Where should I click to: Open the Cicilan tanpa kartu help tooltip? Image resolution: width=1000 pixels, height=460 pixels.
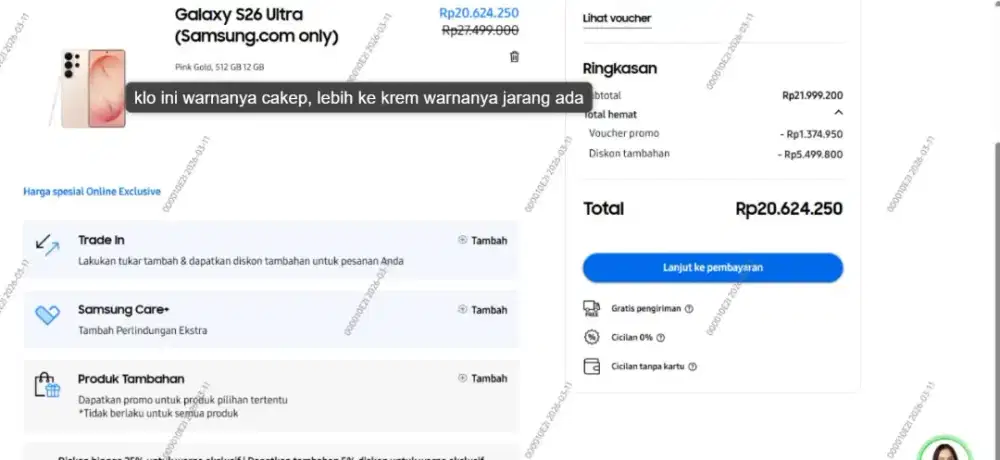click(693, 367)
